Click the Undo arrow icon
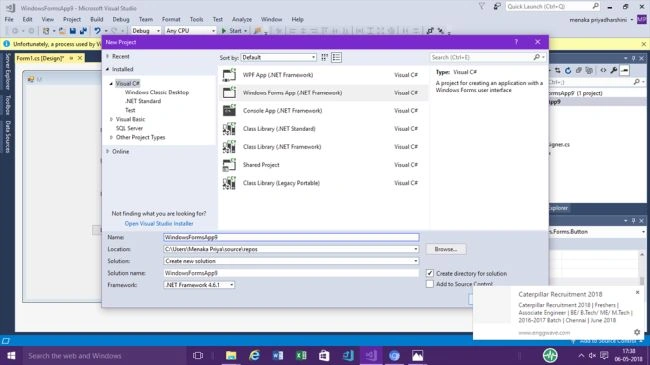 point(97,31)
